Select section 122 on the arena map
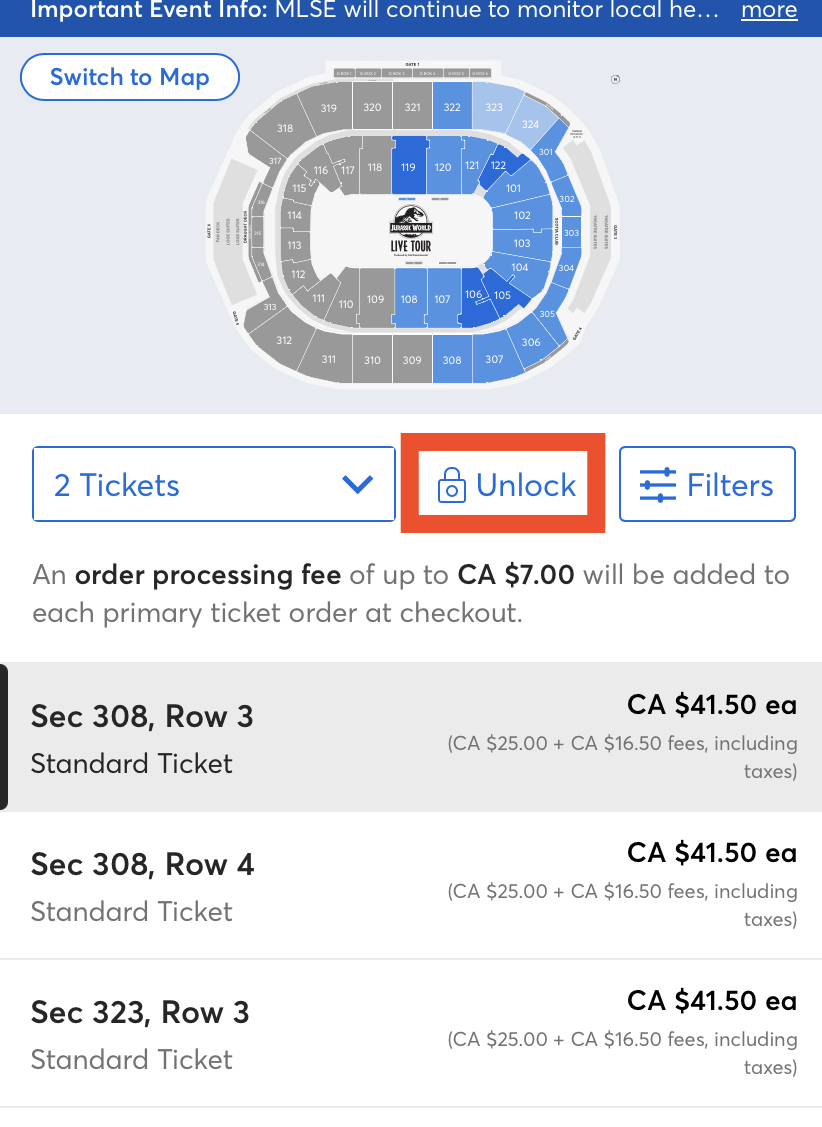822x1127 pixels. coord(499,165)
